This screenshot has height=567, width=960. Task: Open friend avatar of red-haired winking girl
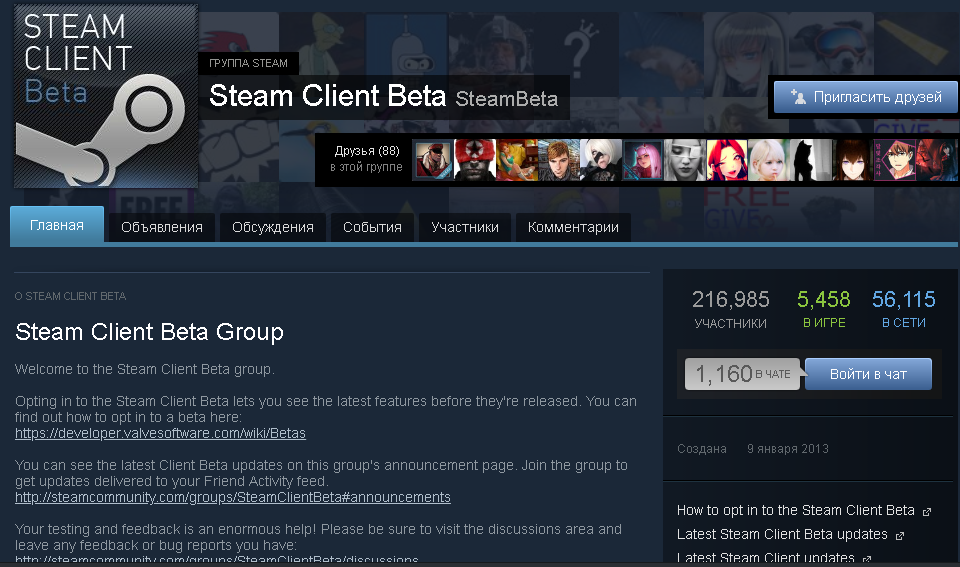coord(727,160)
